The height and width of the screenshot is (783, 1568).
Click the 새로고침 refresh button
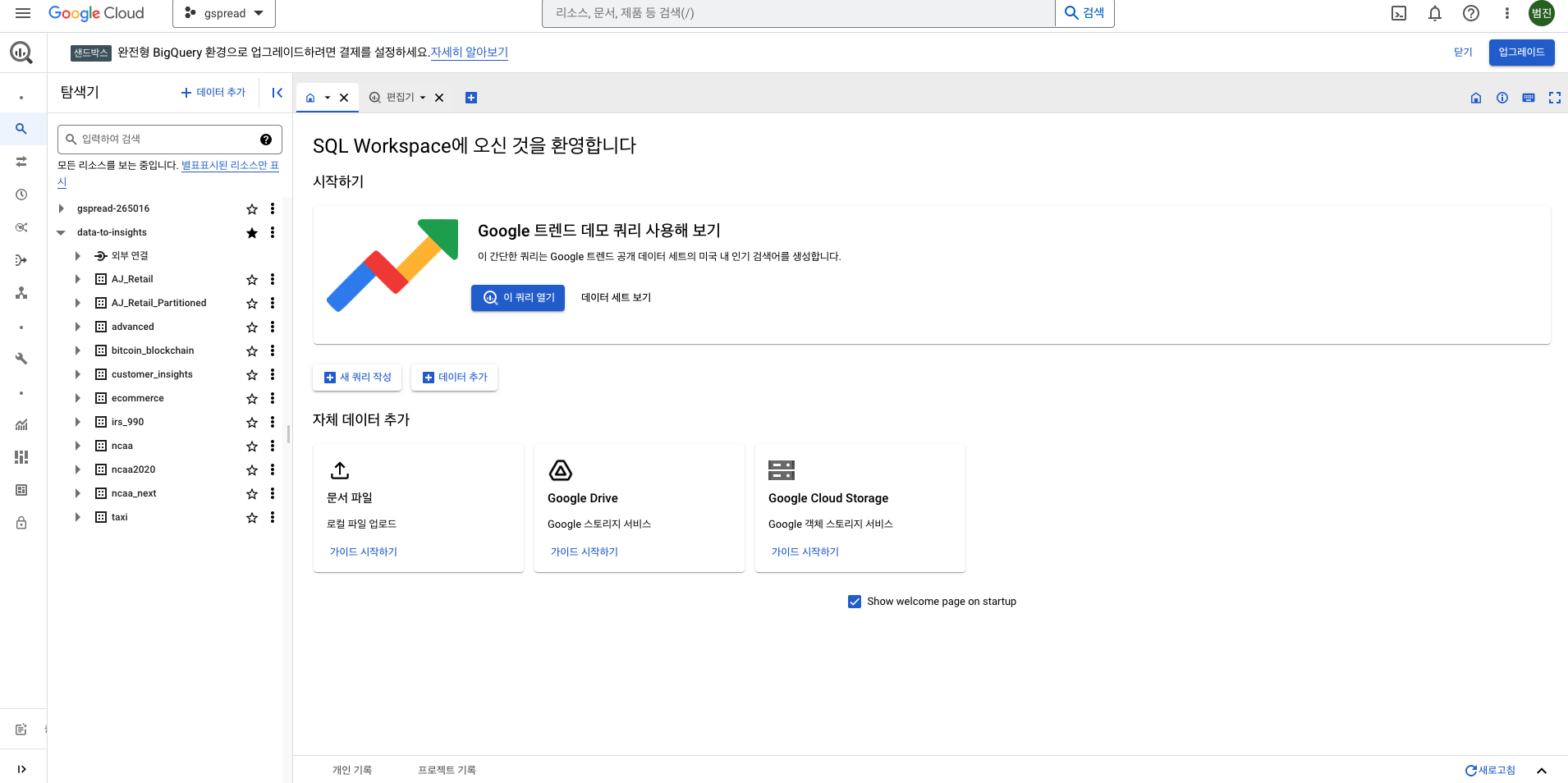pyautogui.click(x=1491, y=771)
